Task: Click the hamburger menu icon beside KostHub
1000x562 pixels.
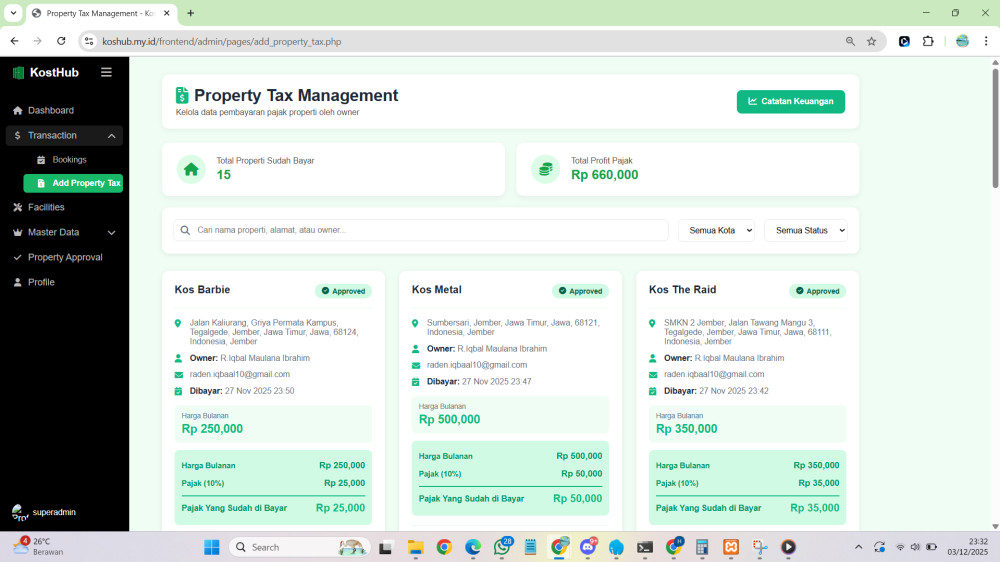Action: [x=106, y=72]
